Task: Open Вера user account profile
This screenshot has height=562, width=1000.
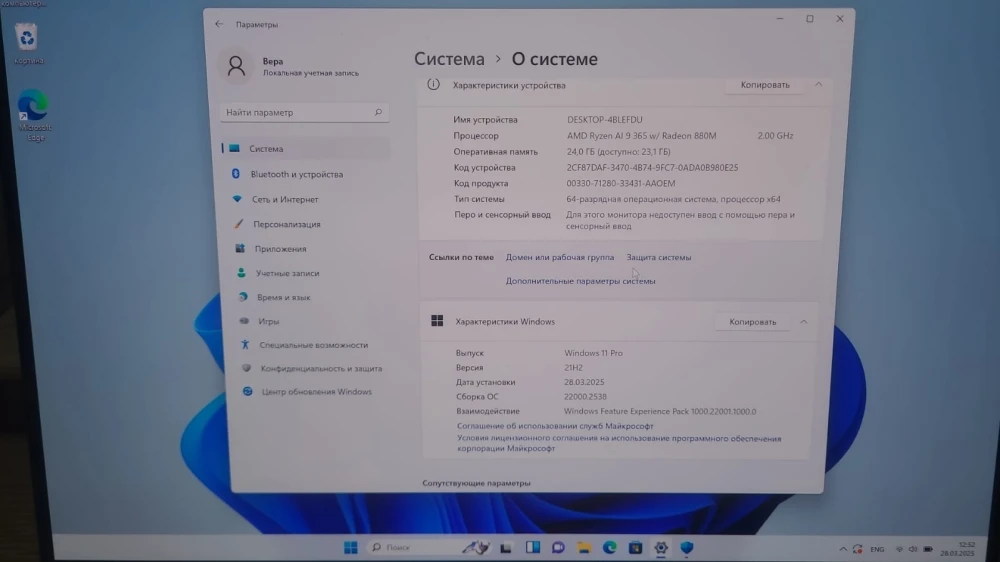Action: pos(290,66)
